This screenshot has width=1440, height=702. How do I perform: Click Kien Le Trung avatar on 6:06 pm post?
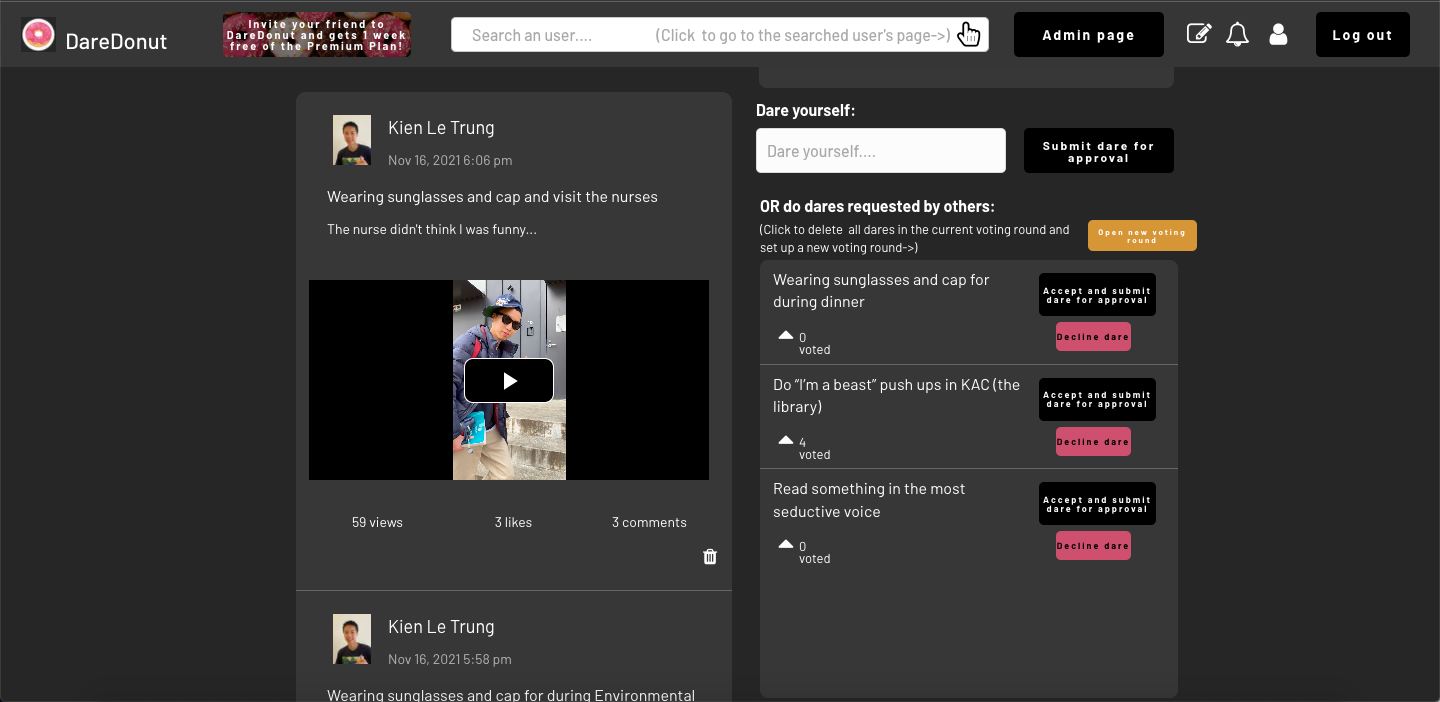click(352, 140)
